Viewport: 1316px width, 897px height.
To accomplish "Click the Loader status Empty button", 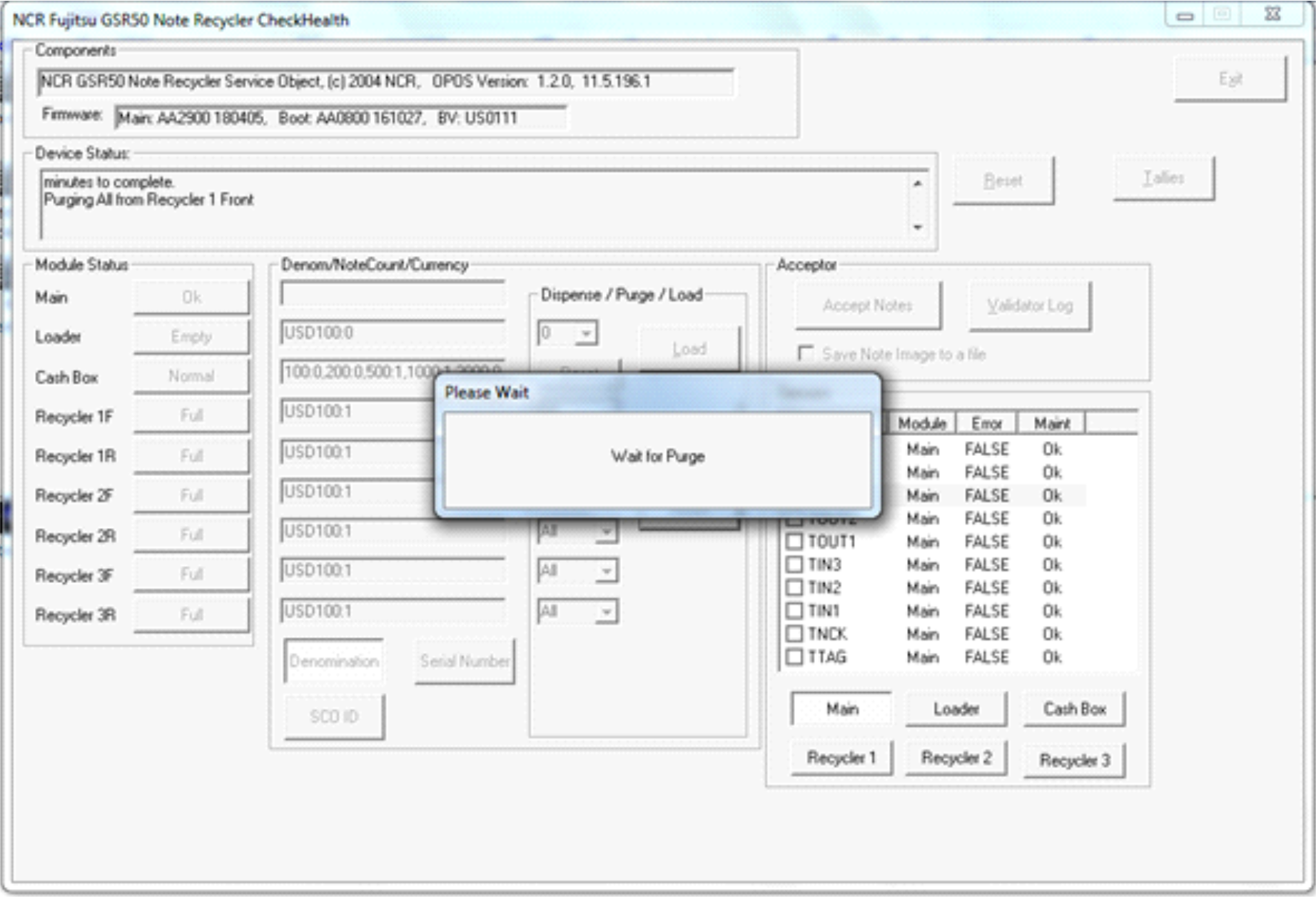I will 191,336.
